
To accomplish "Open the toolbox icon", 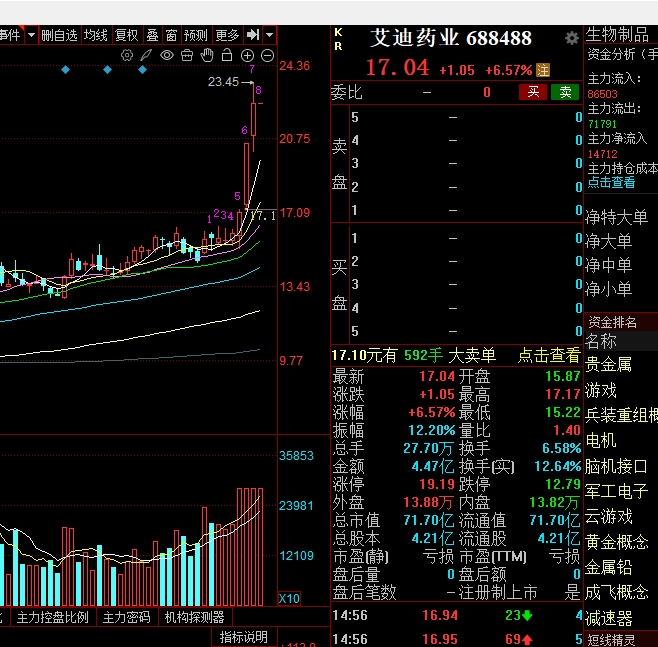I will pyautogui.click(x=187, y=55).
